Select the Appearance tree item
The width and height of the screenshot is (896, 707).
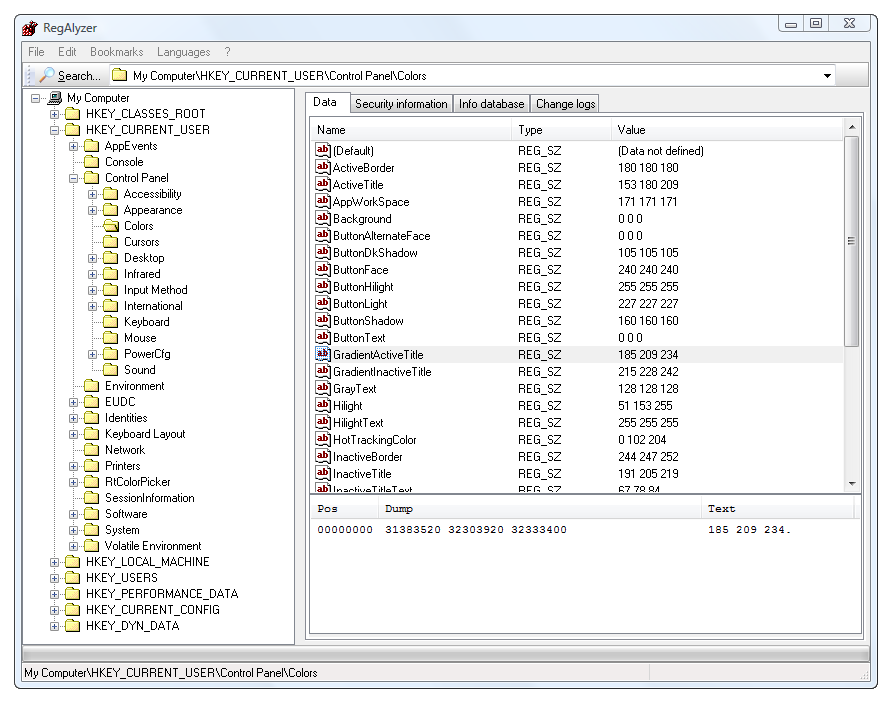(x=153, y=210)
